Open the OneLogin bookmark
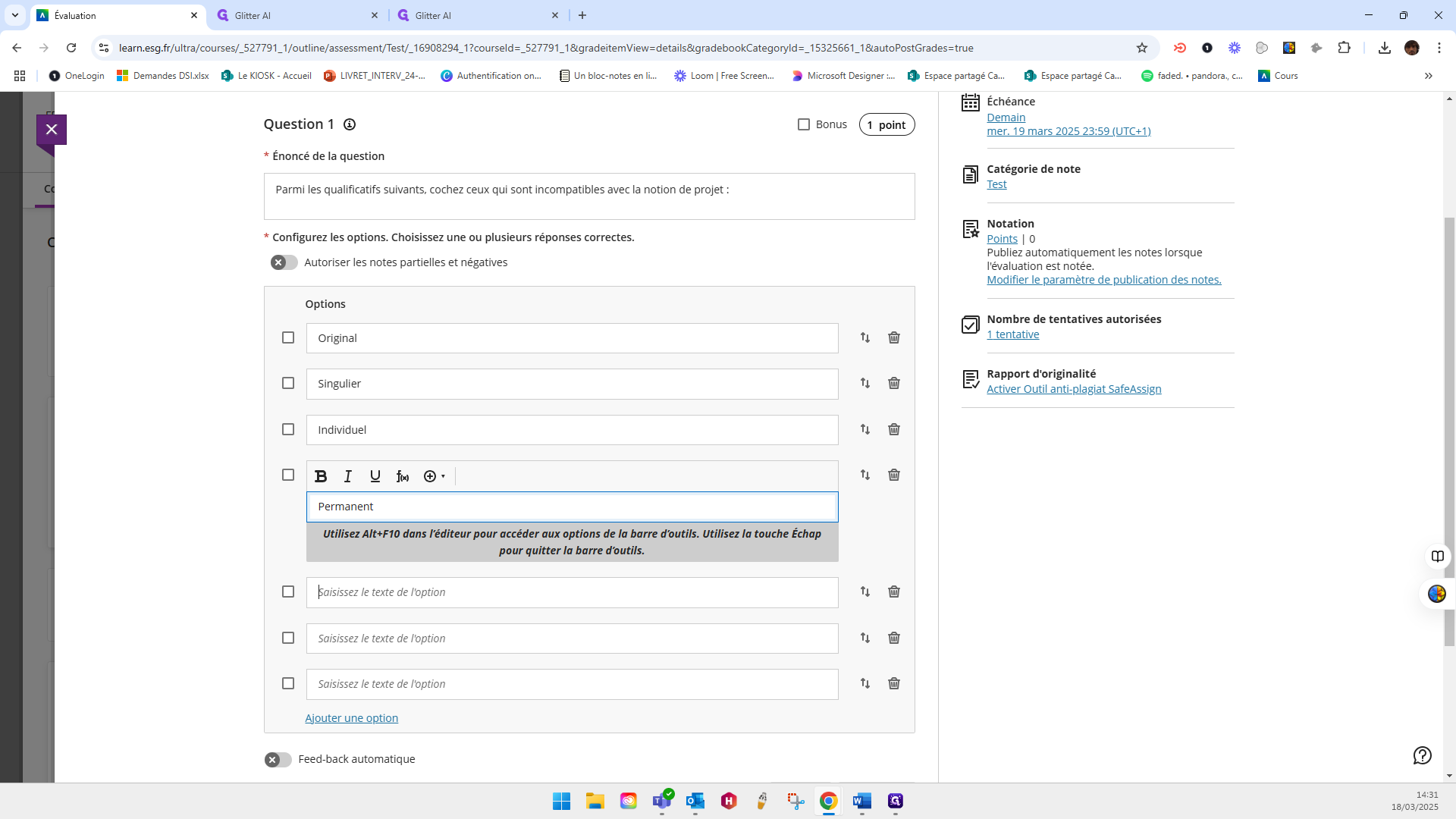The width and height of the screenshot is (1456, 819). point(77,76)
